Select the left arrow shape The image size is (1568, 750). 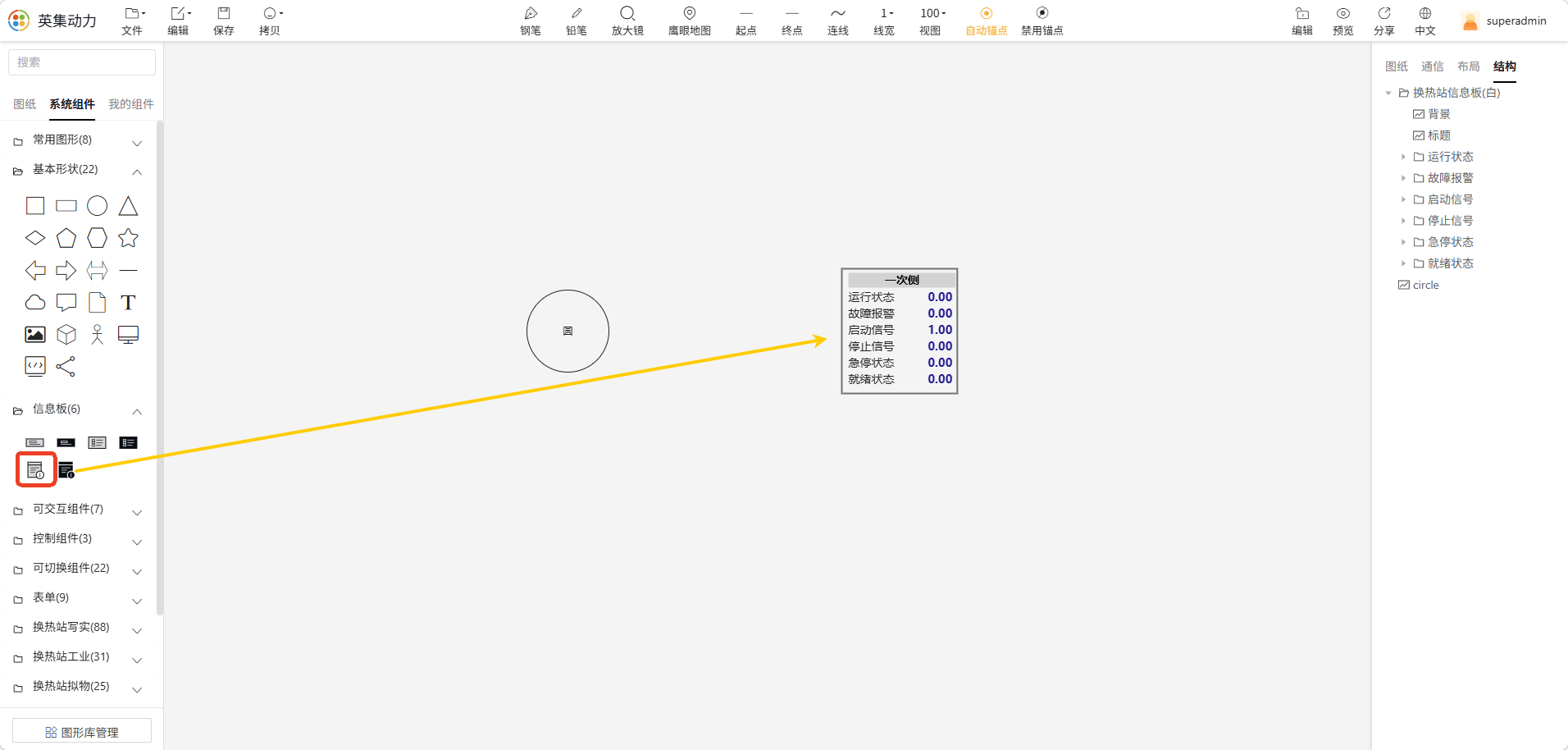coord(35,270)
